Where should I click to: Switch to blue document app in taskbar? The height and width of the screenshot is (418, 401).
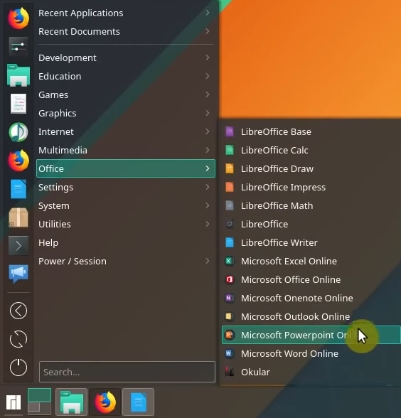tap(138, 402)
